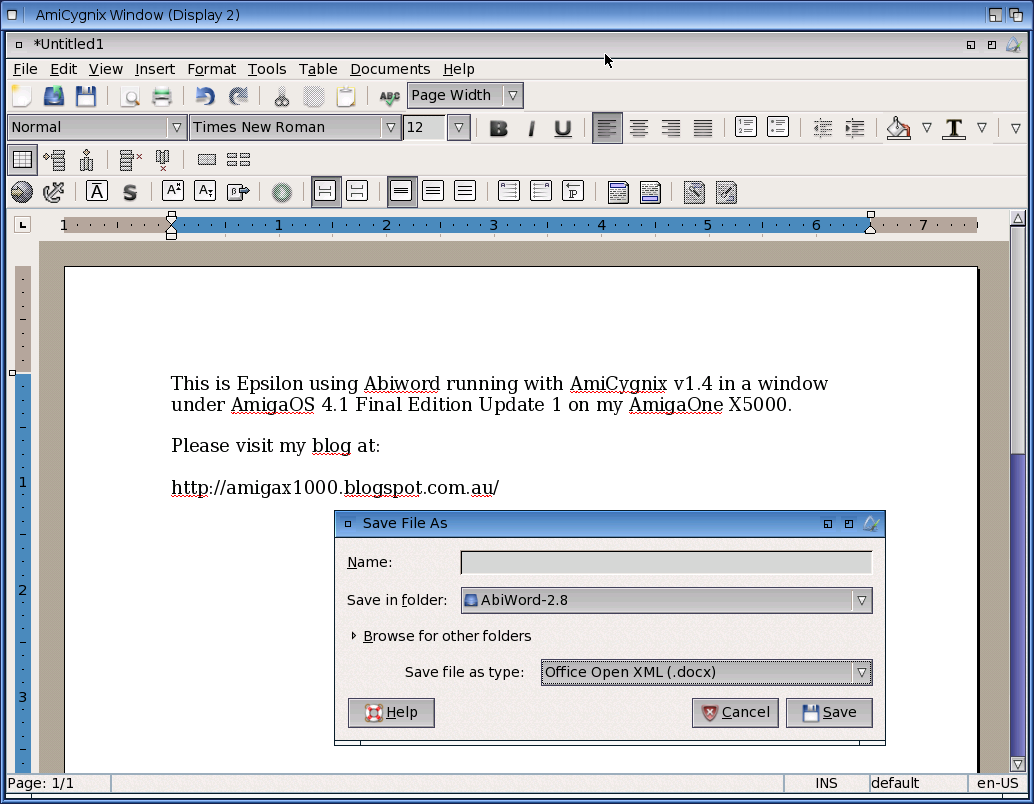Open the File menu

click(x=25, y=69)
